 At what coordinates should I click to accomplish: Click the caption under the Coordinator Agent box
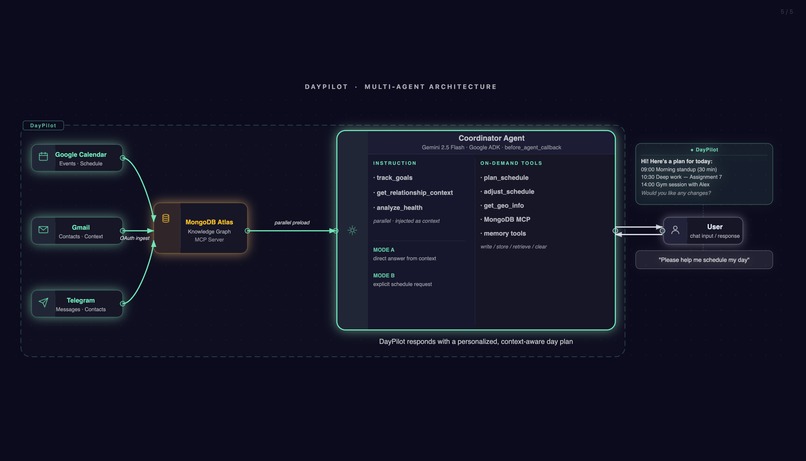point(476,341)
